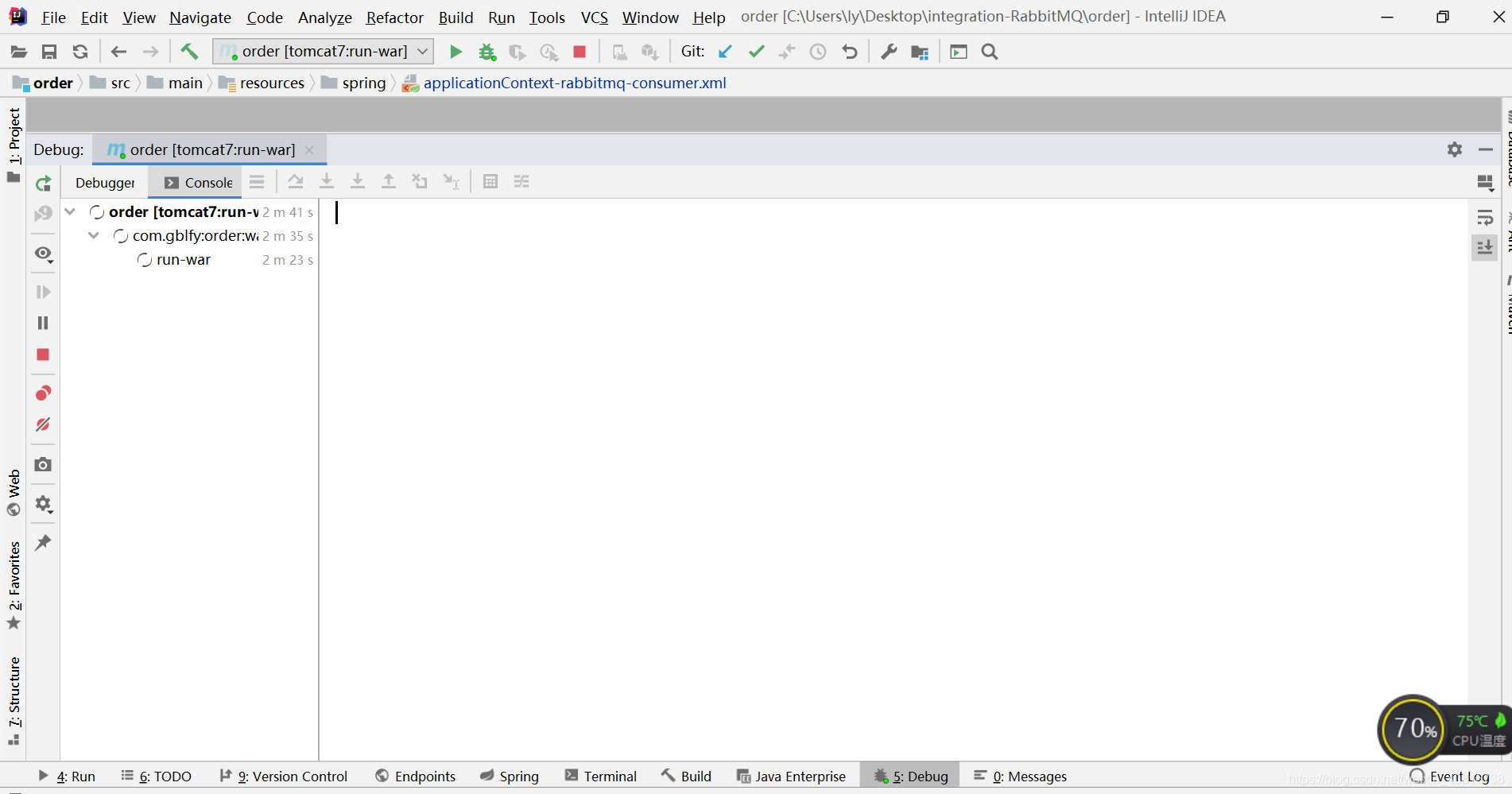Click the Open folder icon in toolbar
1512x794 pixels.
[x=18, y=52]
